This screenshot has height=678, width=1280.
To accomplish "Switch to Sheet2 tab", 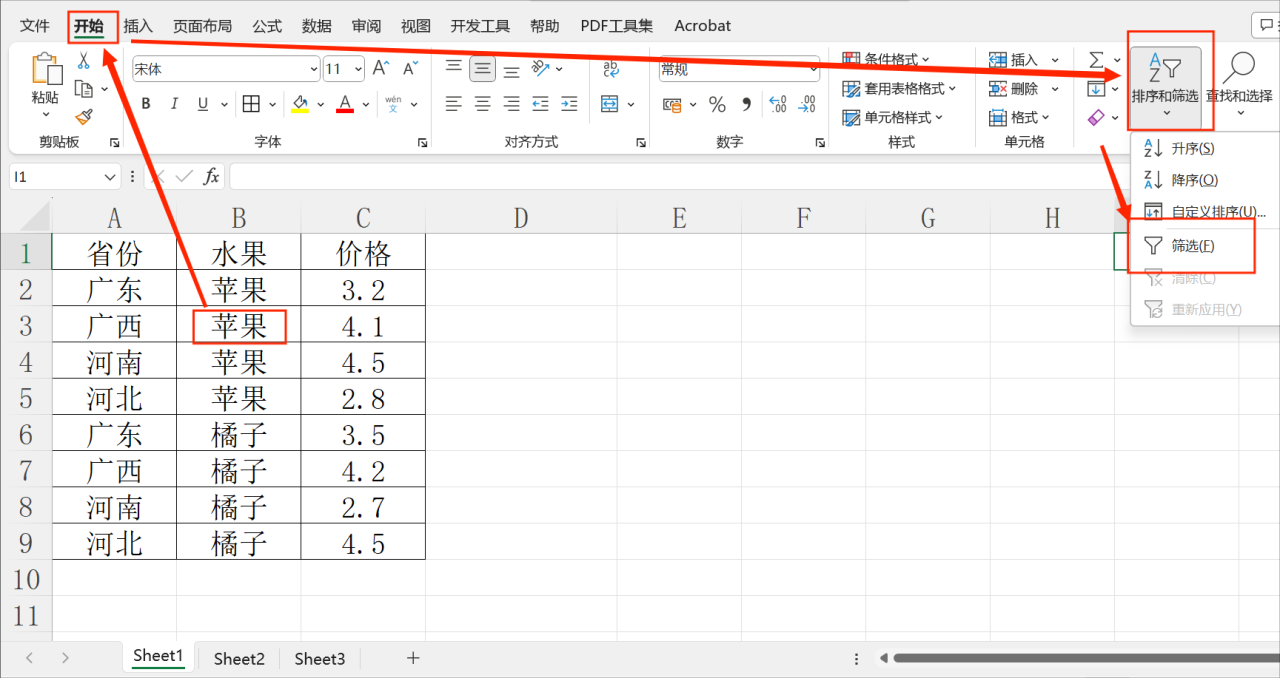I will [239, 658].
